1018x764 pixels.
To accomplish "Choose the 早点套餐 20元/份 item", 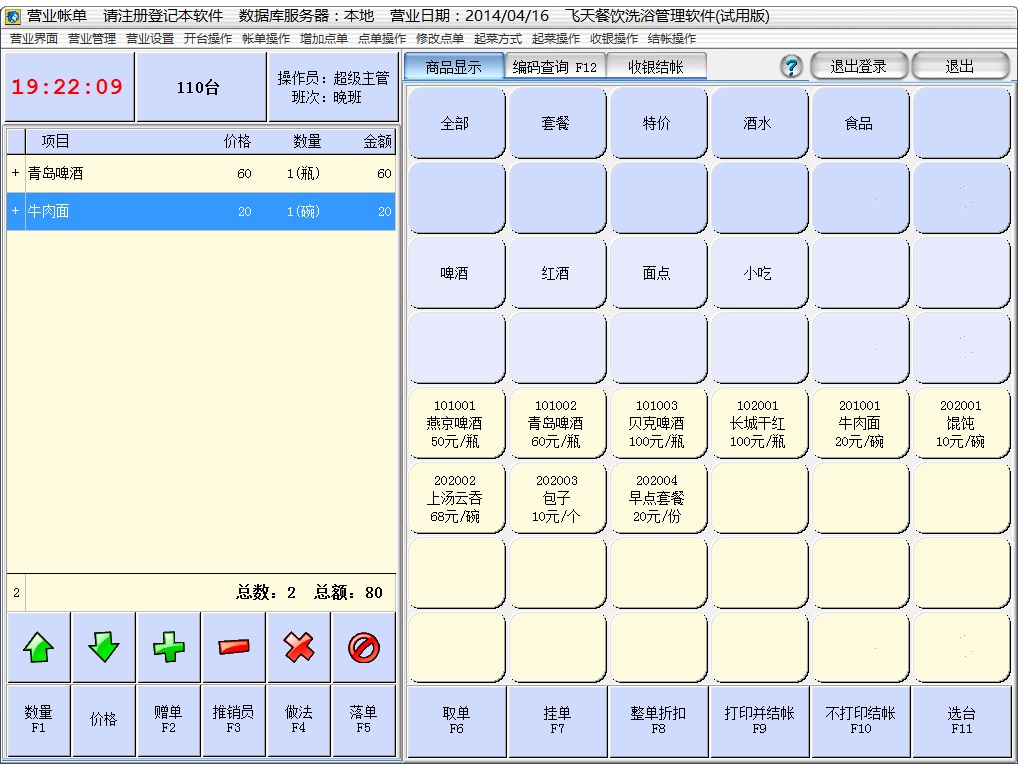I will [x=656, y=498].
